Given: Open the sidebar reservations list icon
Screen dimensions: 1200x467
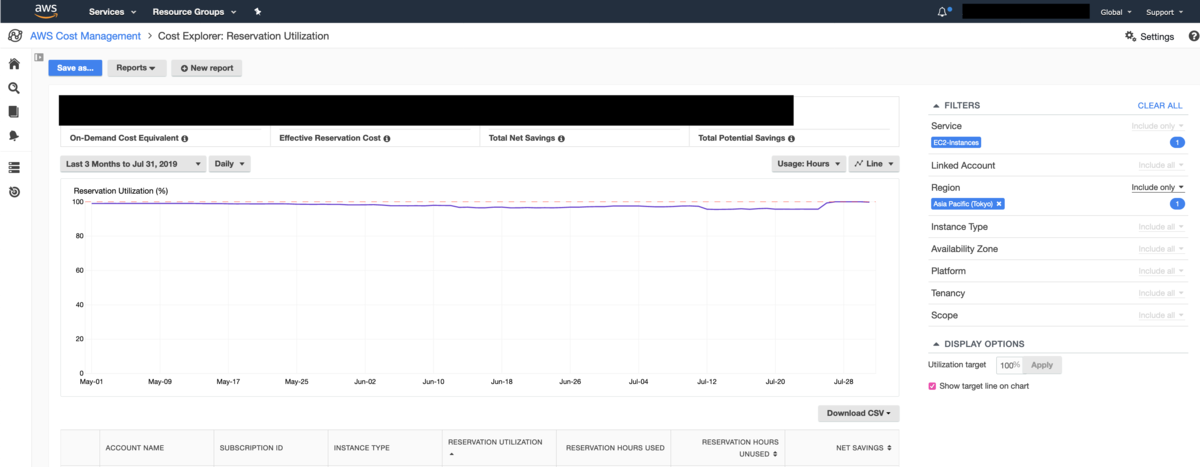Looking at the screenshot, I should pos(14,167).
